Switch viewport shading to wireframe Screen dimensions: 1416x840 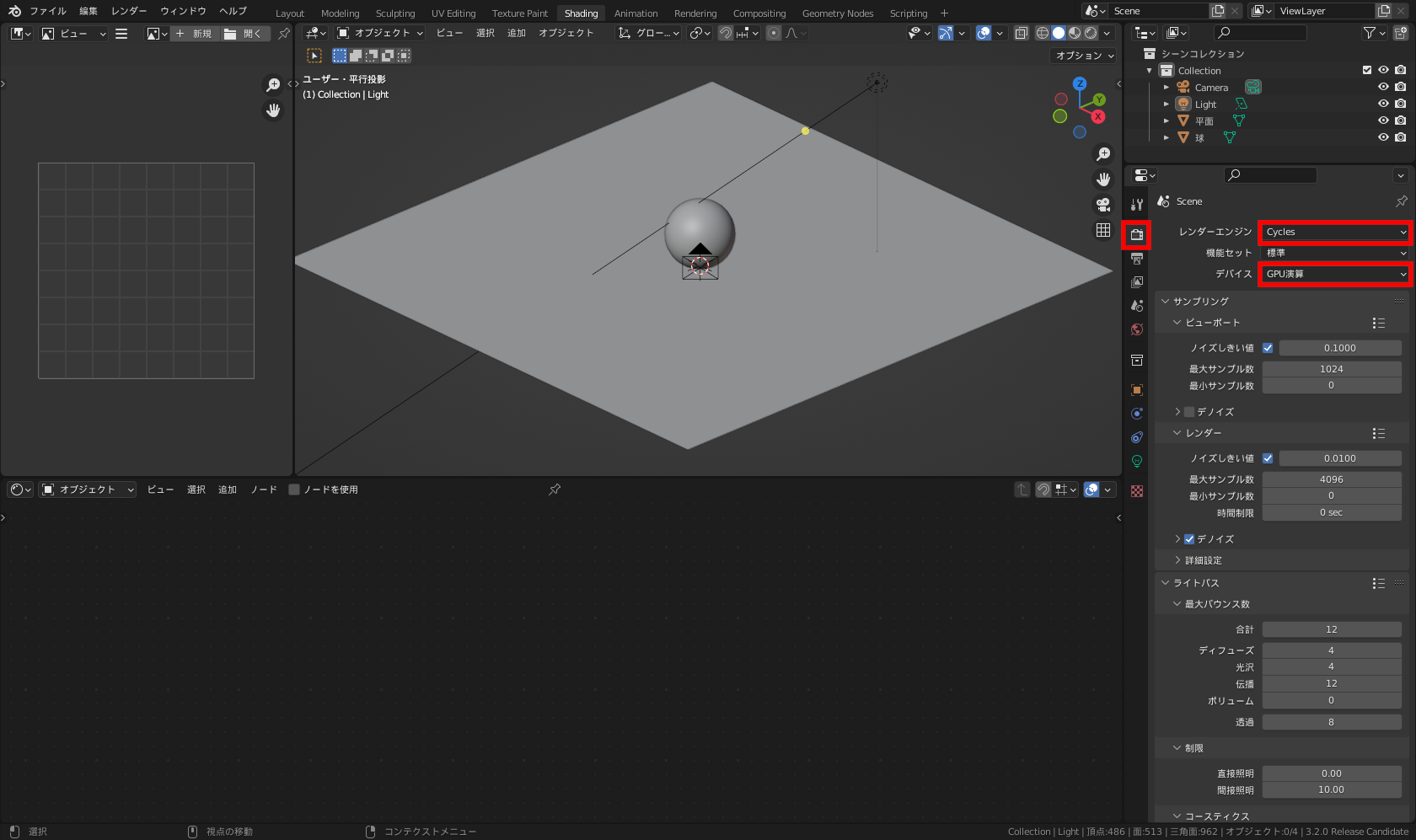(x=1043, y=33)
